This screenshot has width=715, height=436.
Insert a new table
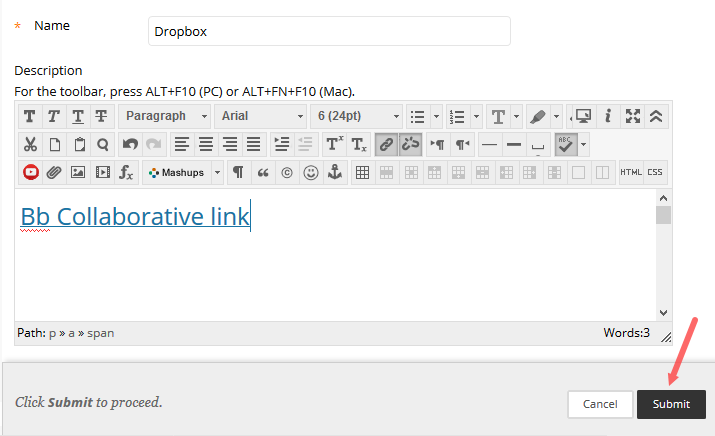(x=363, y=172)
